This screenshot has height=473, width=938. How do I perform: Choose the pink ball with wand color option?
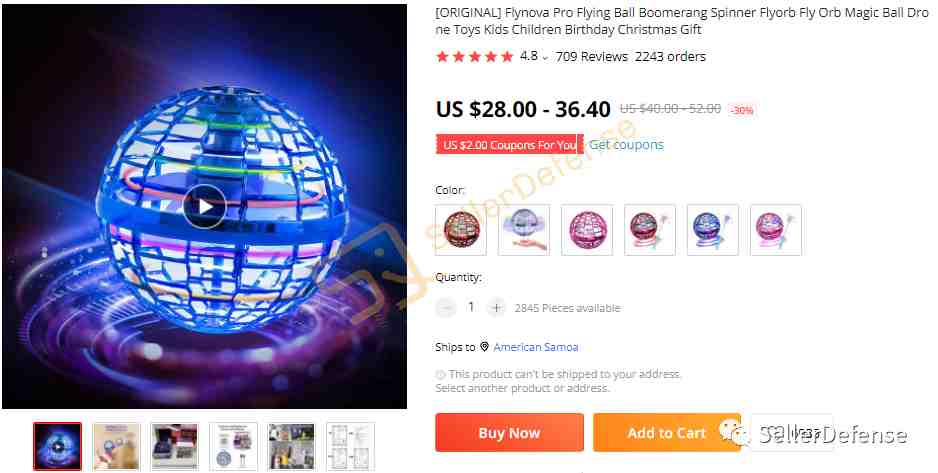click(775, 230)
